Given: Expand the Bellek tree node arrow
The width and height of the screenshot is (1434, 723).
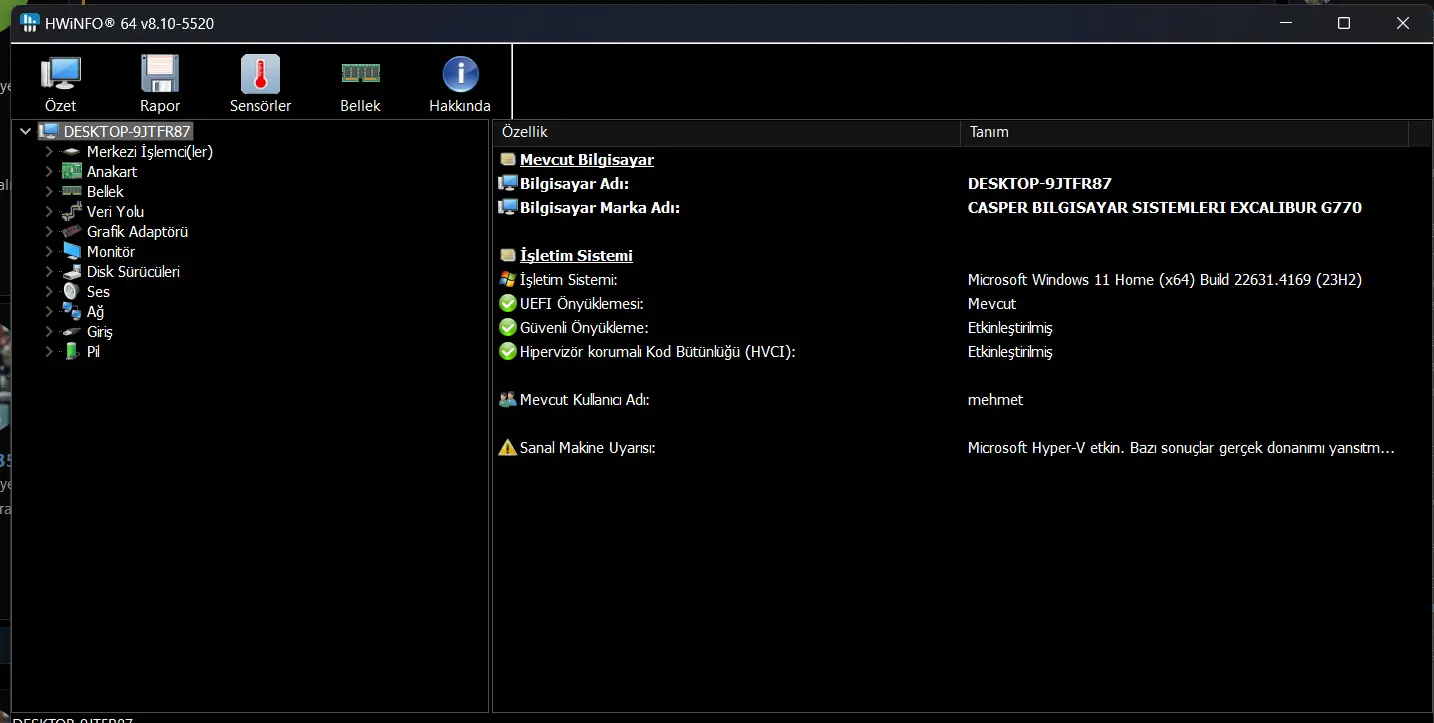Looking at the screenshot, I should 48,192.
